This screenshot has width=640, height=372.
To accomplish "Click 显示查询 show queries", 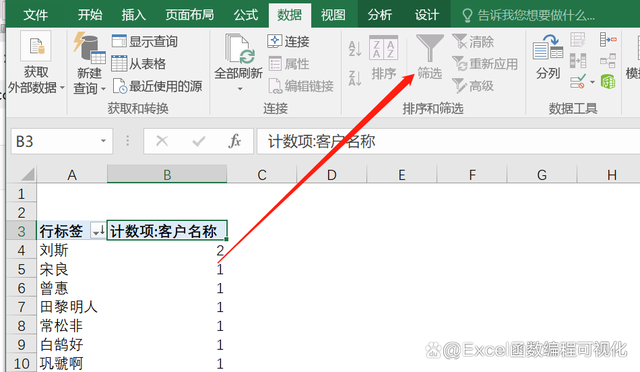I will pos(144,41).
